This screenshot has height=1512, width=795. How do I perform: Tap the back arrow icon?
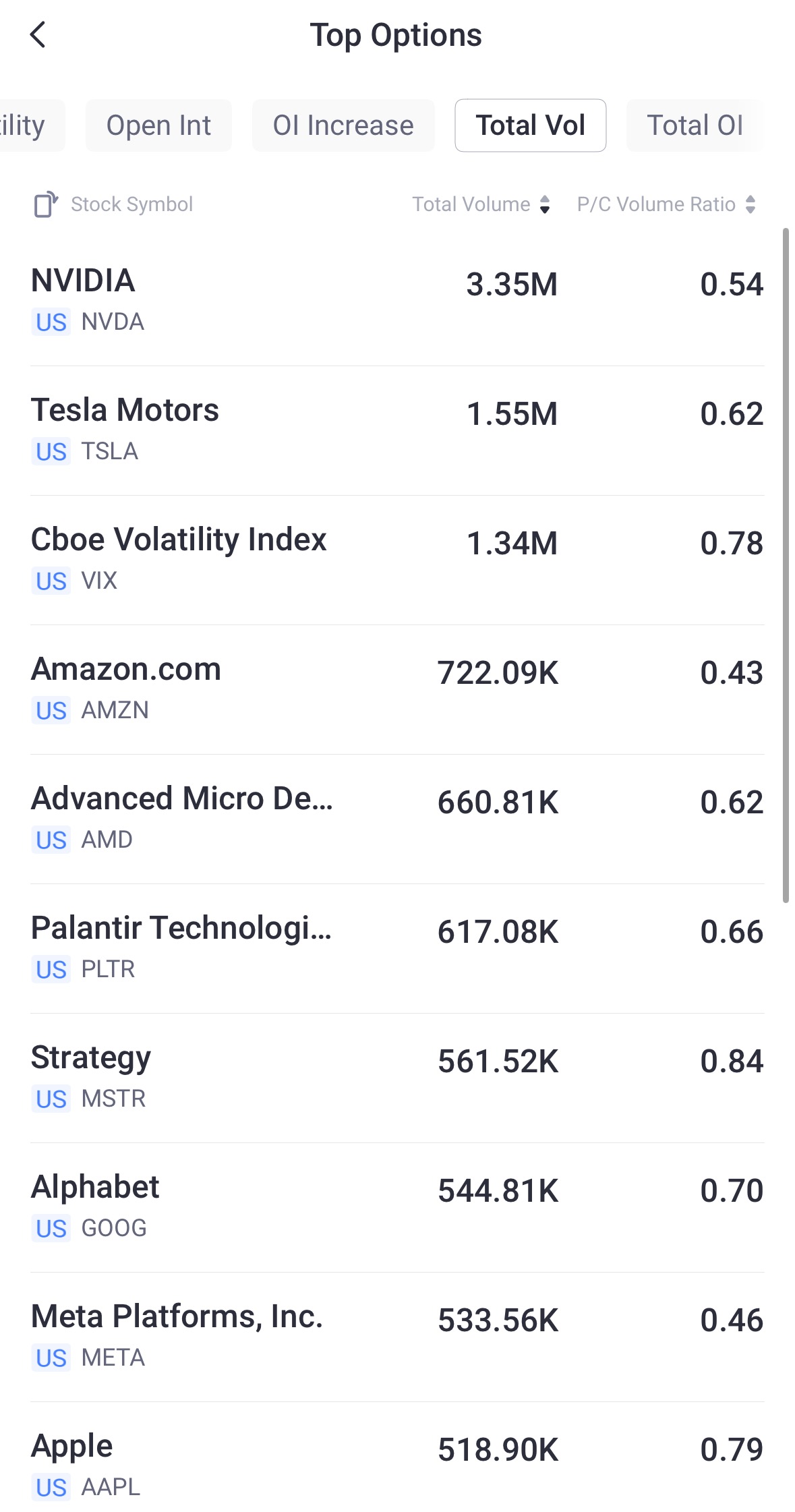point(38,35)
